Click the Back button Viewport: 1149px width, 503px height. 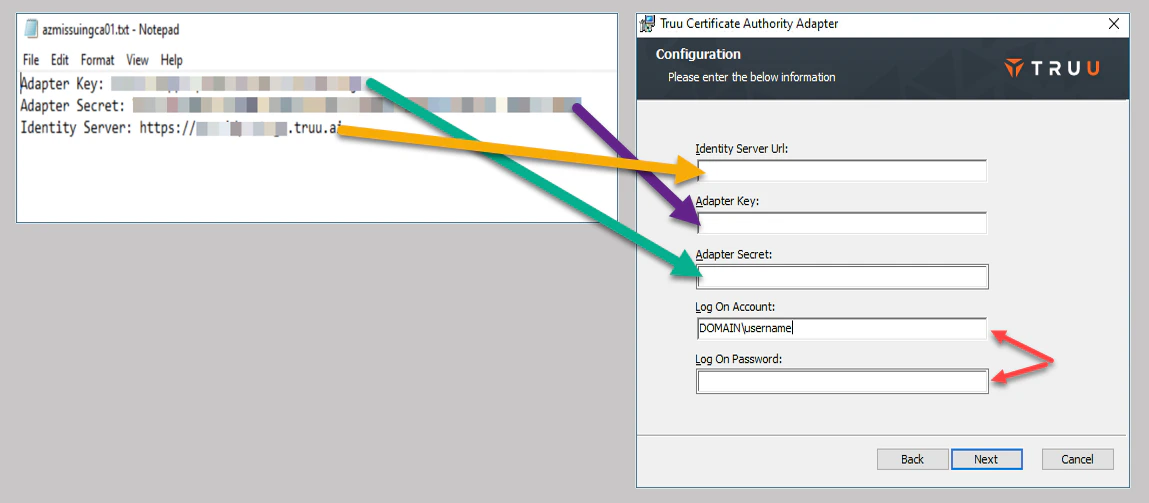click(x=912, y=459)
